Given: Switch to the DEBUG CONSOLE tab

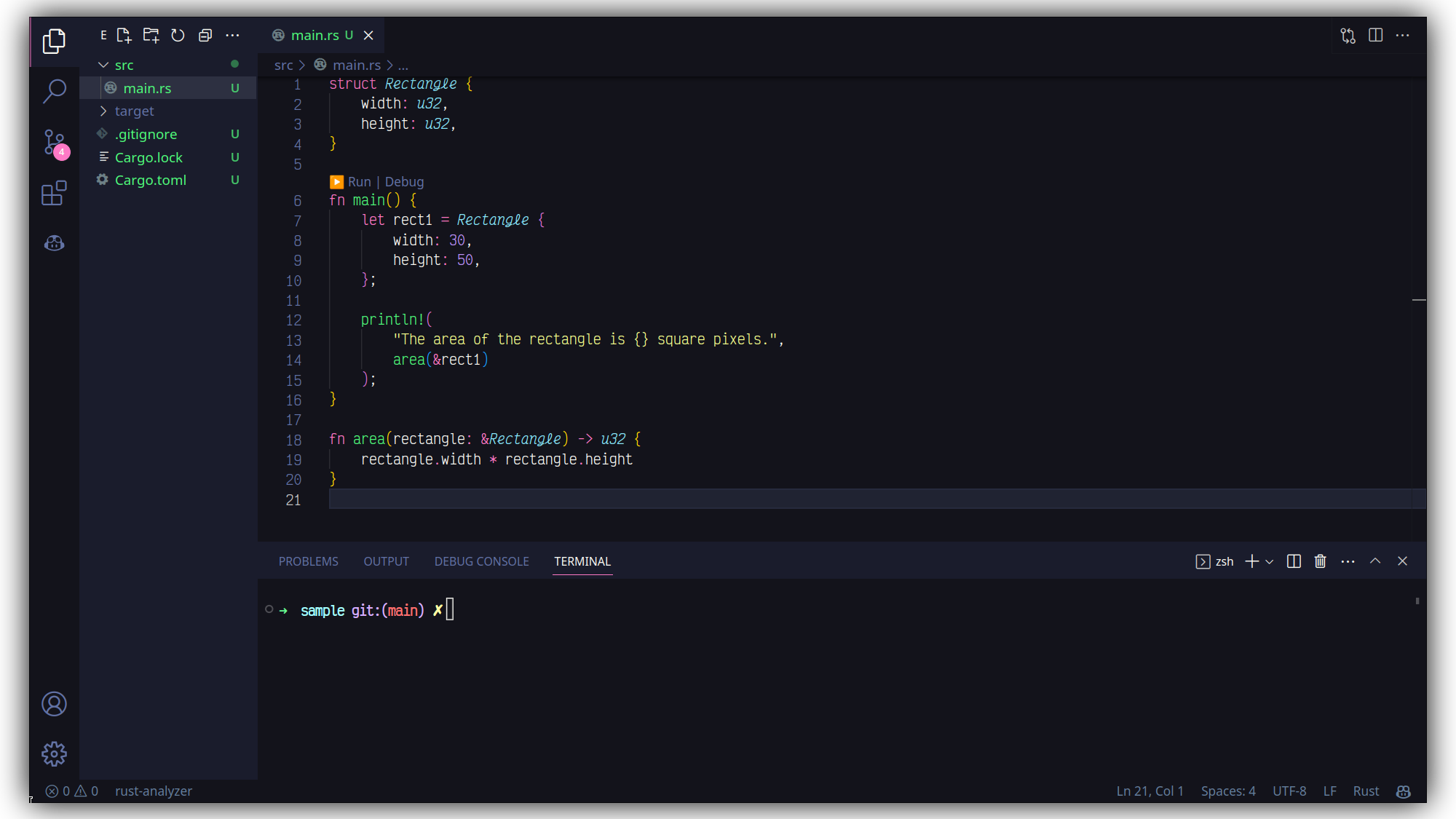Looking at the screenshot, I should pyautogui.click(x=481, y=561).
